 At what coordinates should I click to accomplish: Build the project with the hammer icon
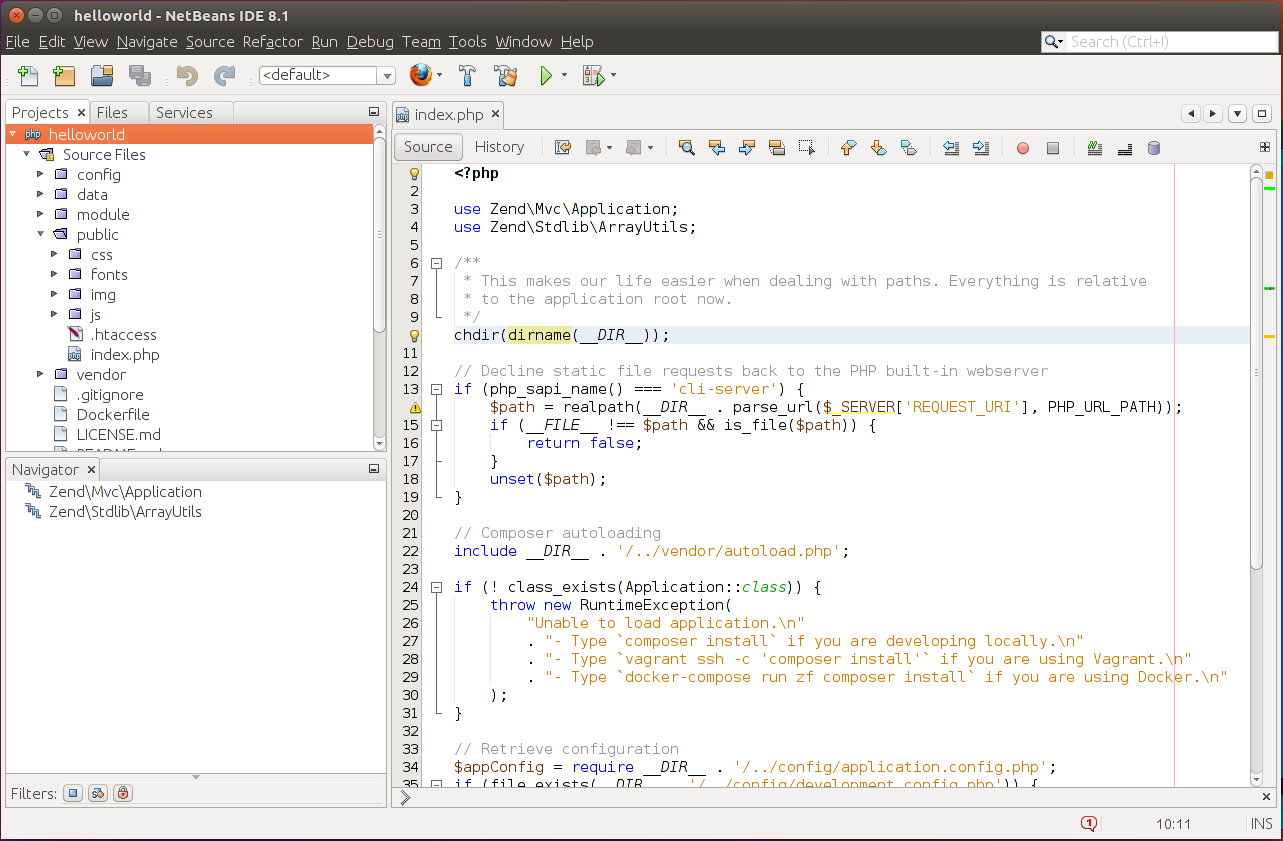pos(467,75)
